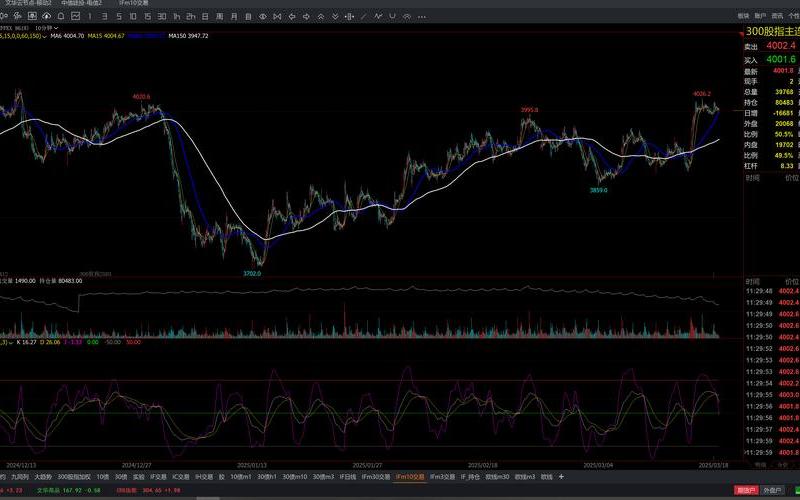Select the monthly (月) period toolbar icon
This screenshot has width=800, height=500.
(234, 16)
